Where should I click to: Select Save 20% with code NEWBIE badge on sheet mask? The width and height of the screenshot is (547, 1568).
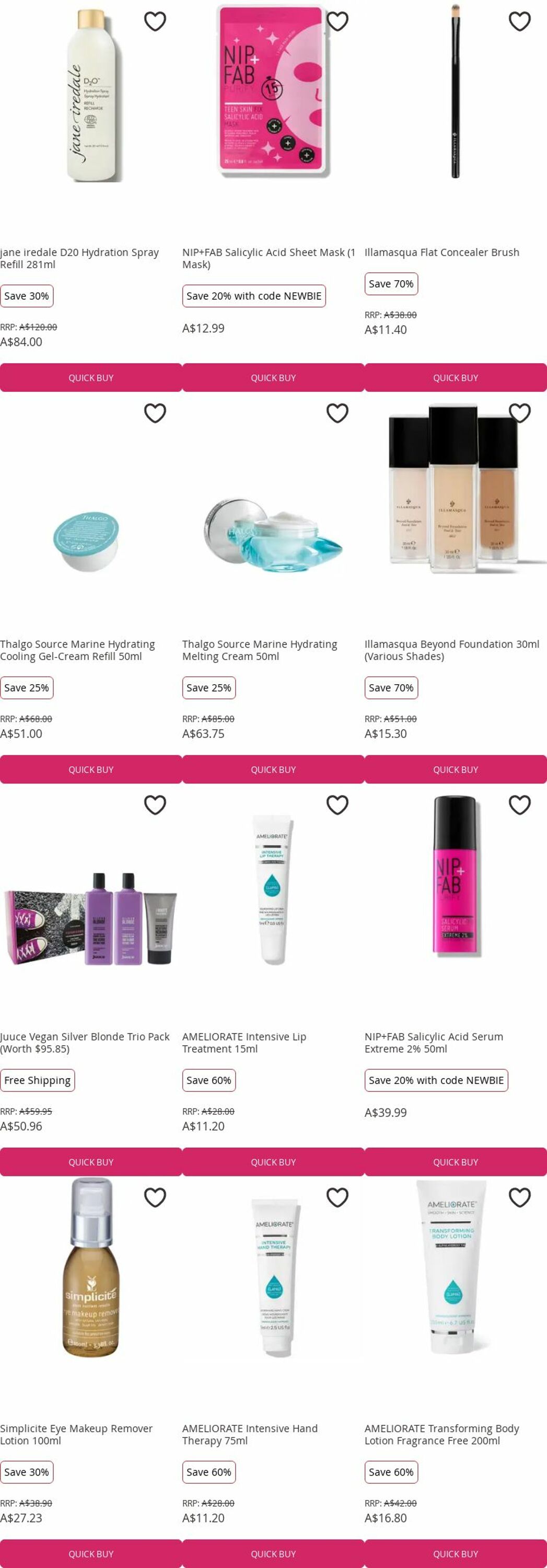(254, 296)
